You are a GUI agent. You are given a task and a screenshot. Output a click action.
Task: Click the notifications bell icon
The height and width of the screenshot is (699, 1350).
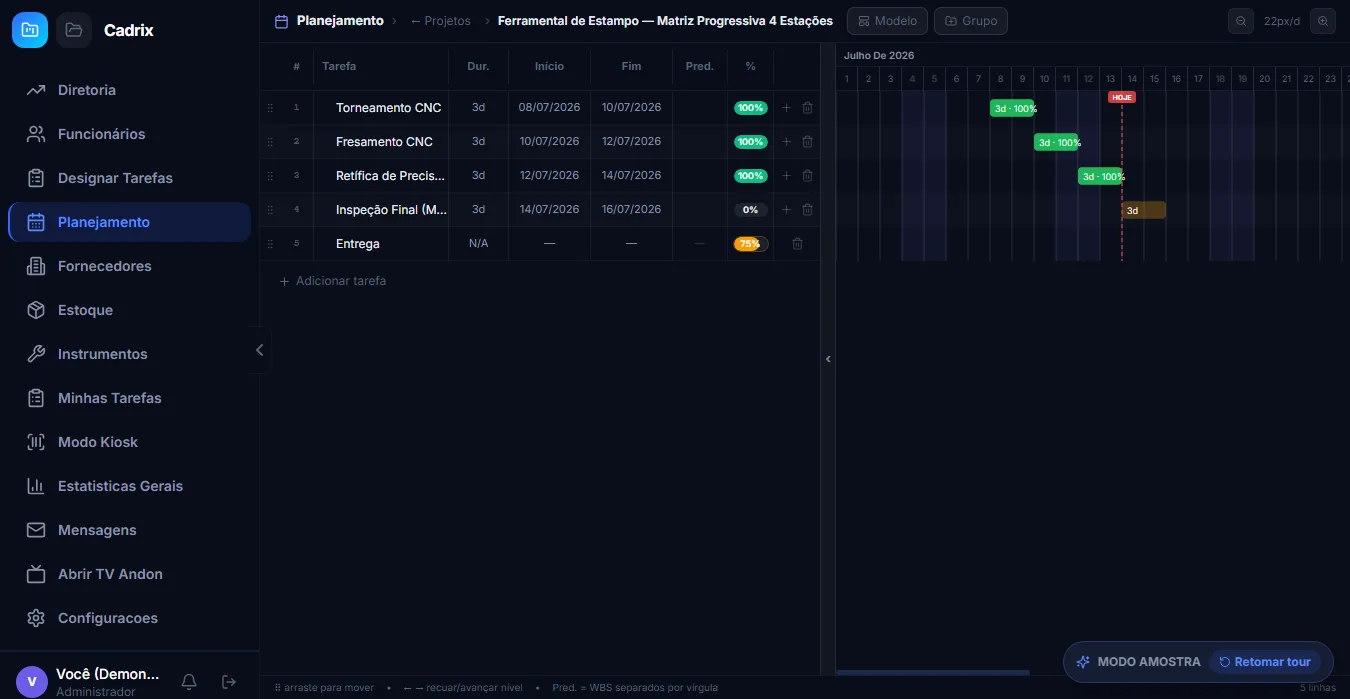click(189, 682)
